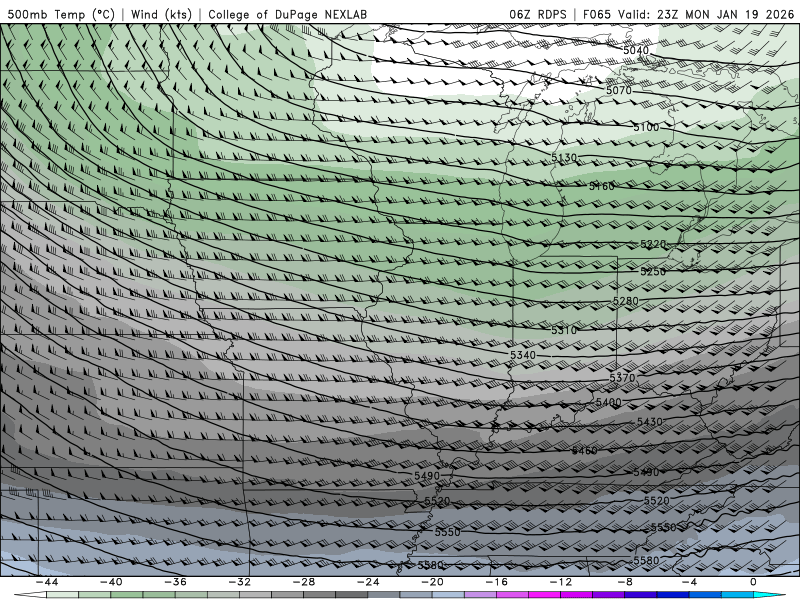Select the 5070 height contour label
This screenshot has width=800, height=600.
click(619, 90)
